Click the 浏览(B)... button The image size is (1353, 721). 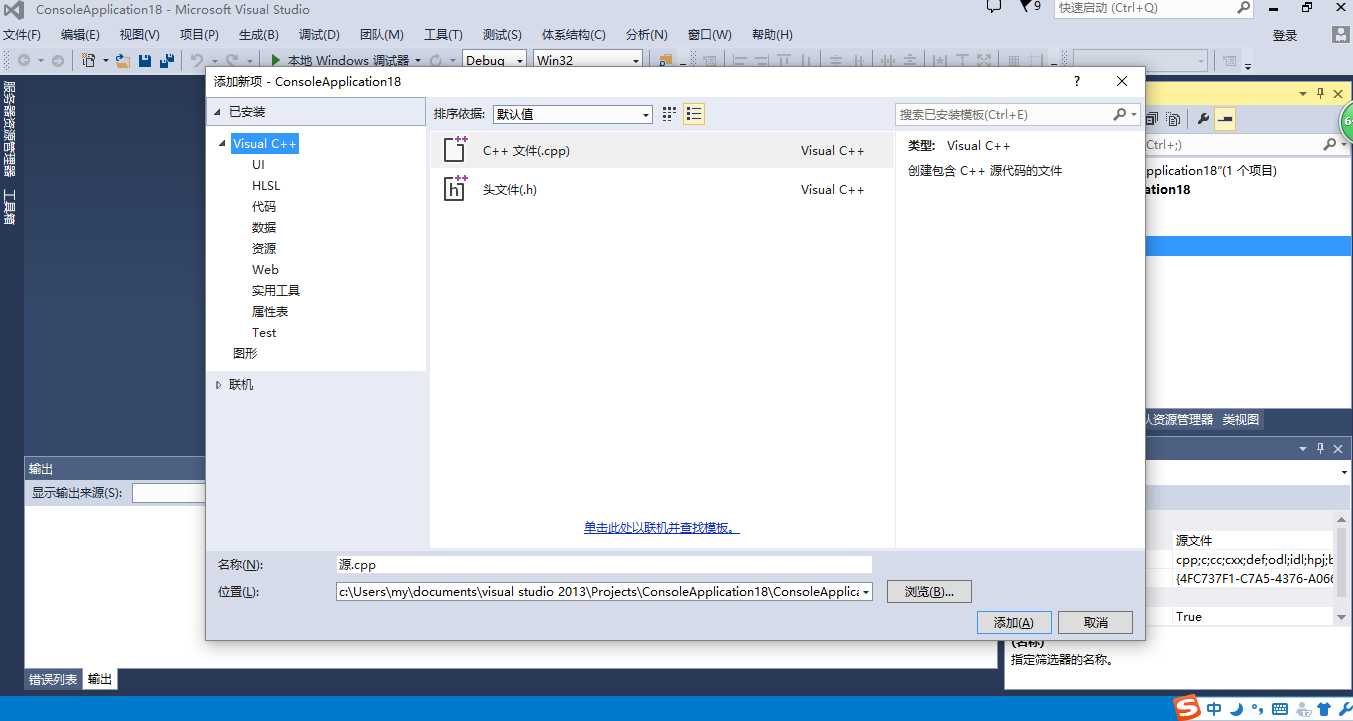[929, 592]
